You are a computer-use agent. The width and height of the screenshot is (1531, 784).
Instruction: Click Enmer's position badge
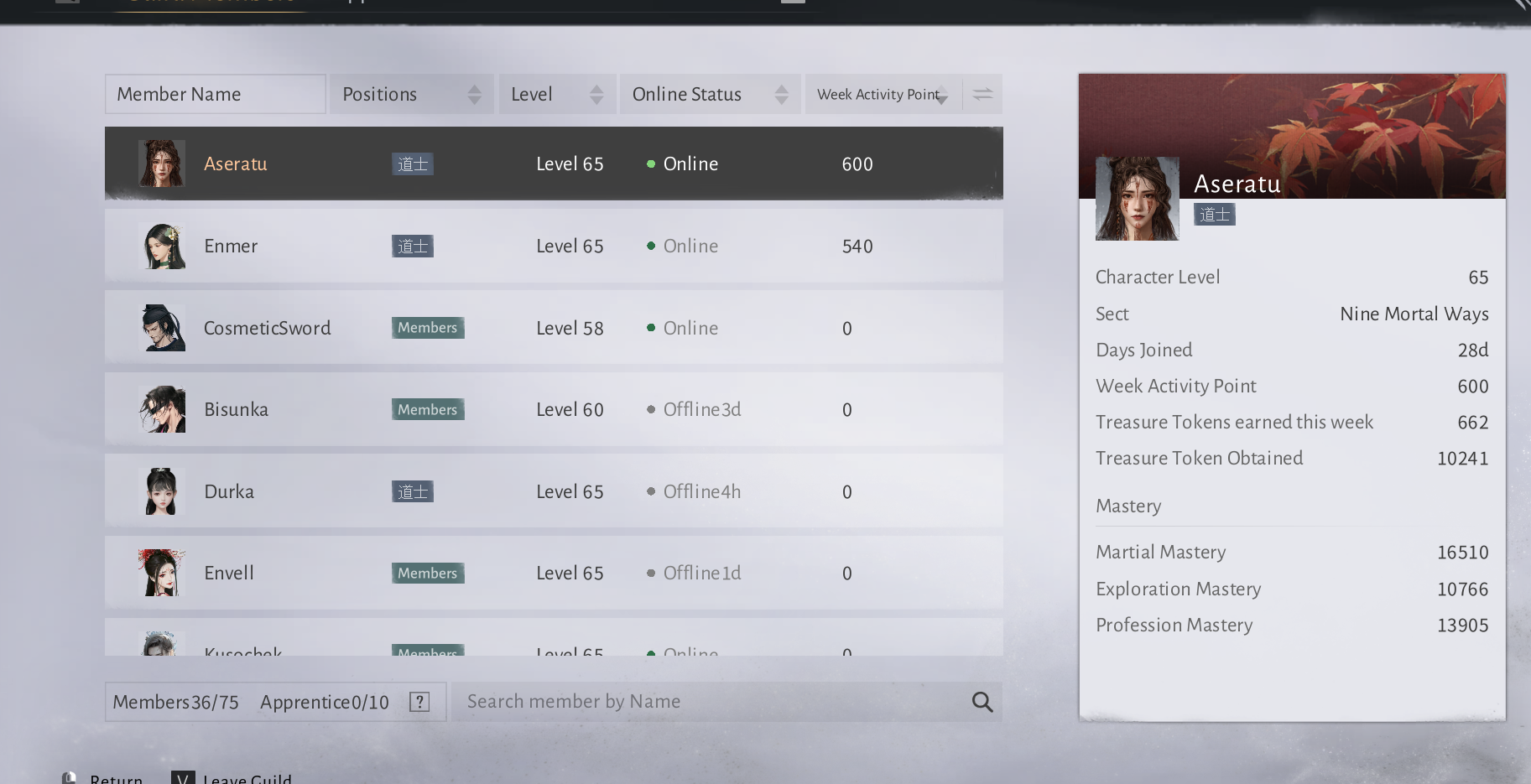pyautogui.click(x=413, y=247)
